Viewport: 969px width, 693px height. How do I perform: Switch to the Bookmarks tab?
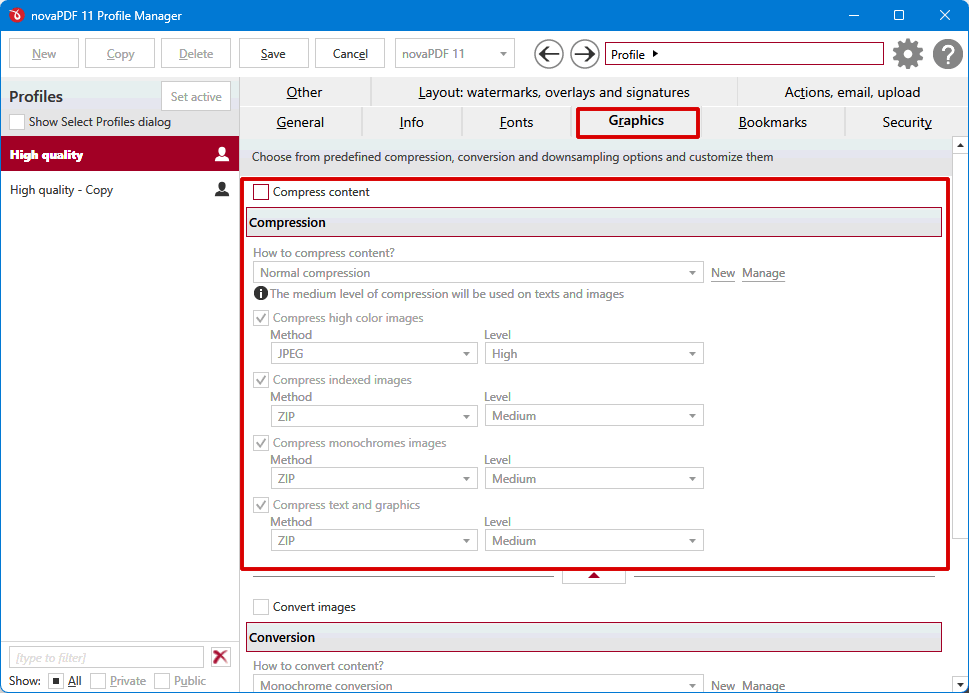click(772, 122)
